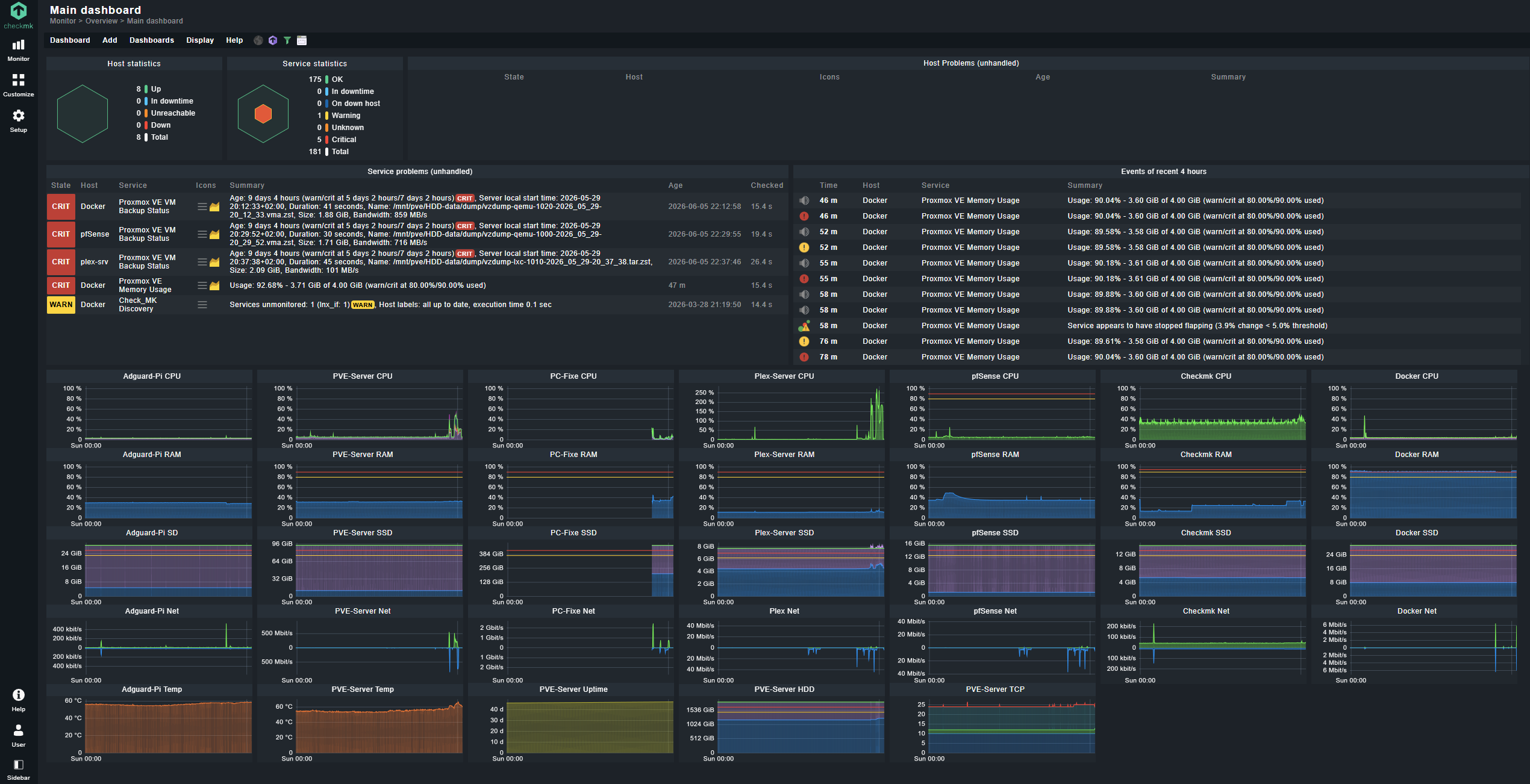Click the WARN state badge for Check_MK Discovery
Image resolution: width=1530 pixels, height=784 pixels.
click(x=61, y=305)
